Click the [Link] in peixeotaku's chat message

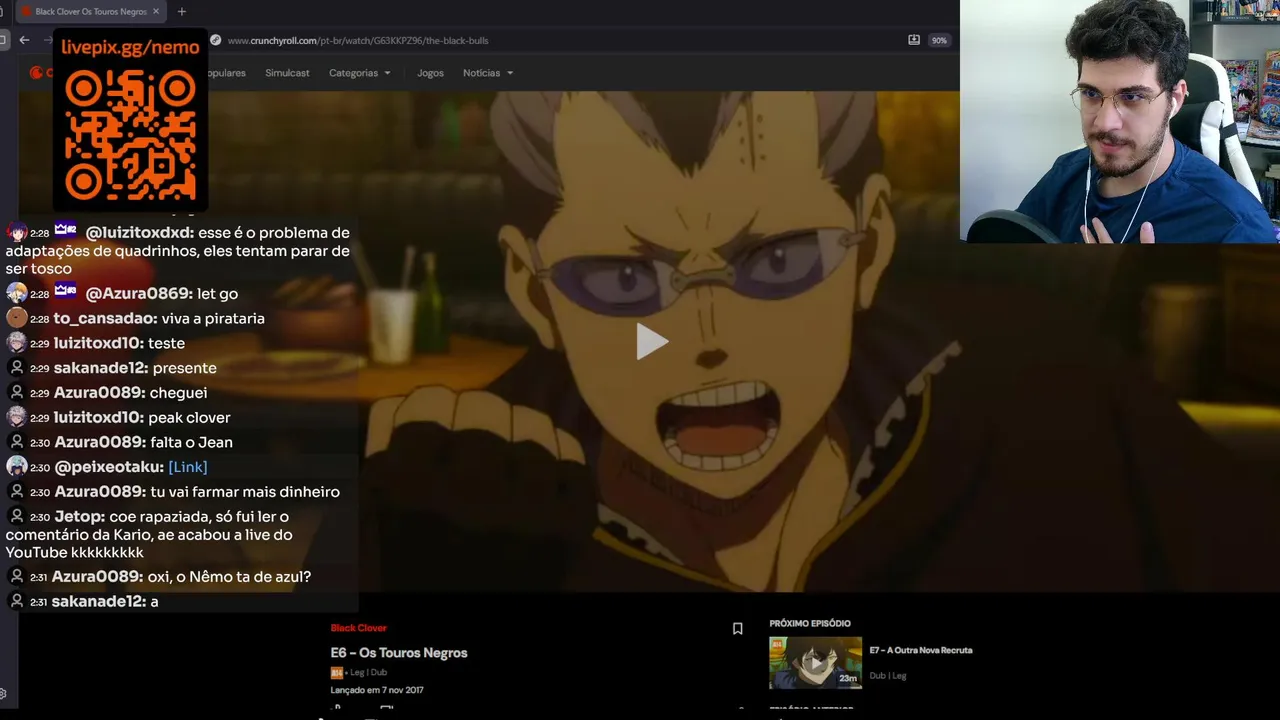188,467
